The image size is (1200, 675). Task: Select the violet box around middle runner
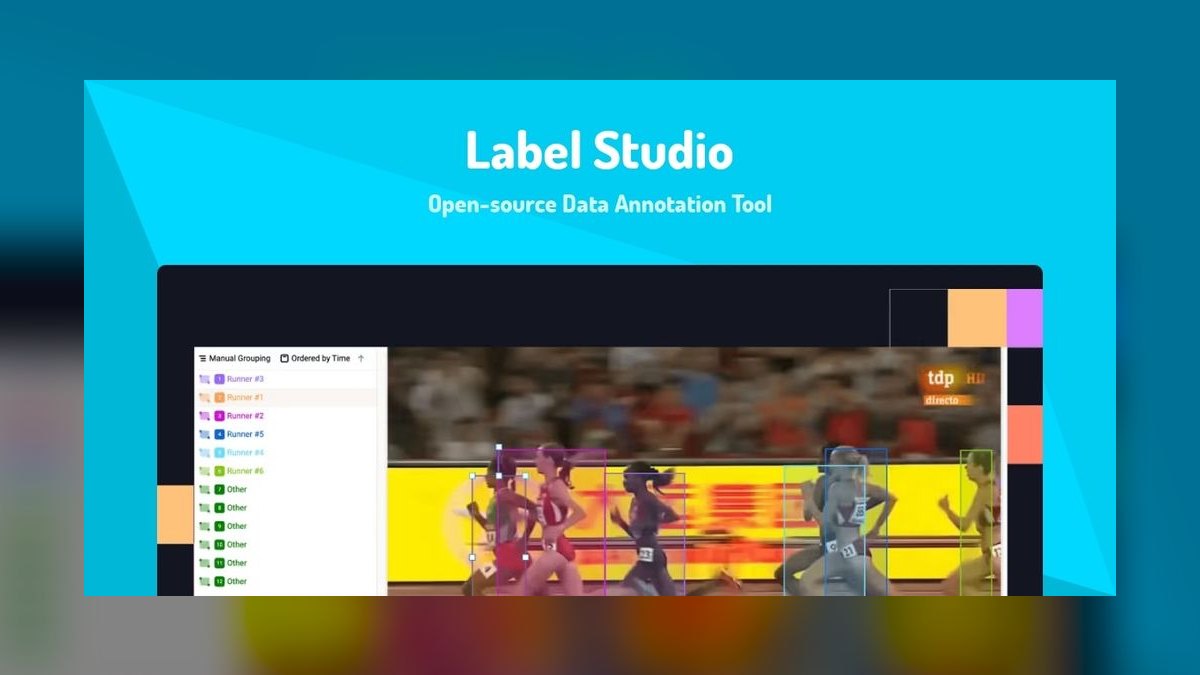point(645,534)
